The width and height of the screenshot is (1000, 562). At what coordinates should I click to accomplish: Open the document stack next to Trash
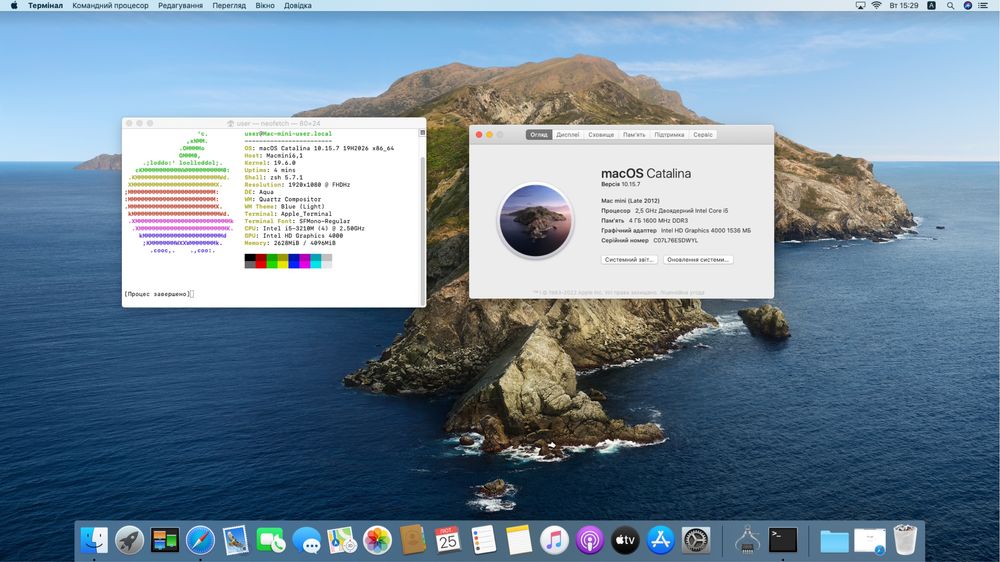[x=870, y=541]
